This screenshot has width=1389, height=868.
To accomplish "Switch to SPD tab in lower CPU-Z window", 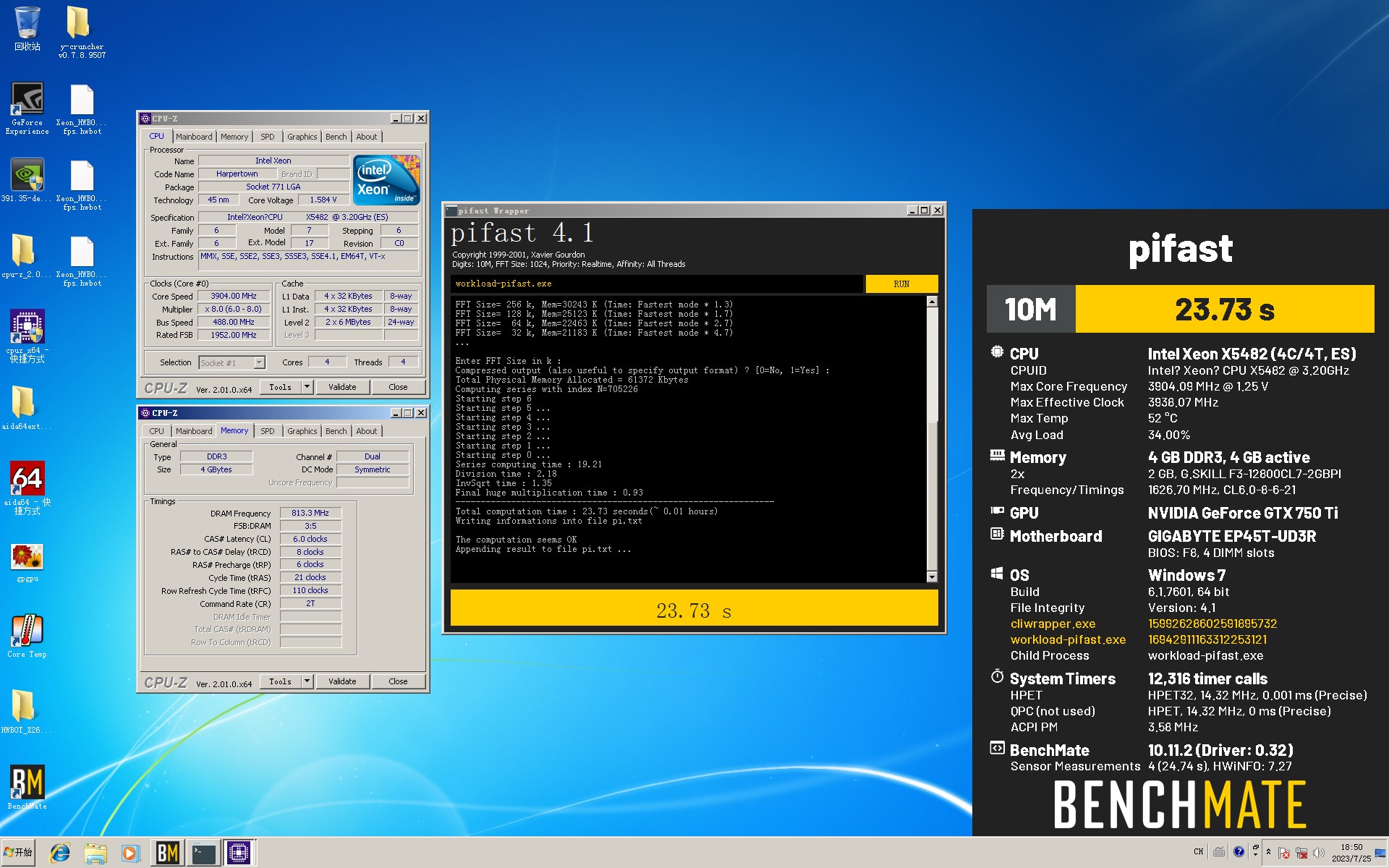I will [x=268, y=431].
